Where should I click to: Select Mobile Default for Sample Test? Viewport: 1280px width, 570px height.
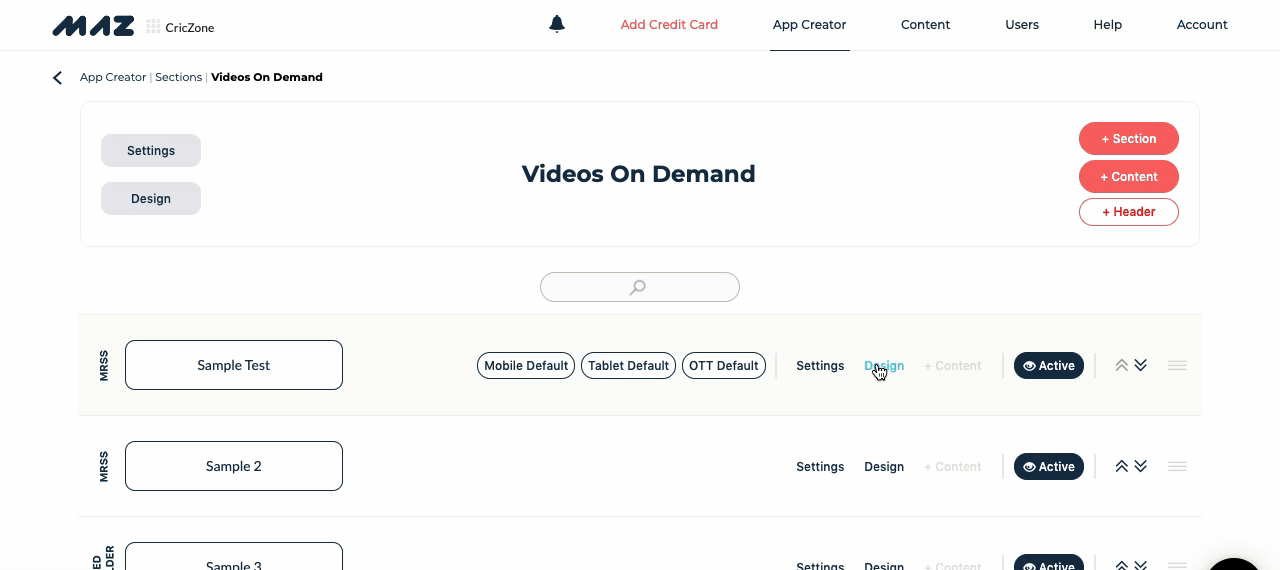pyautogui.click(x=526, y=365)
